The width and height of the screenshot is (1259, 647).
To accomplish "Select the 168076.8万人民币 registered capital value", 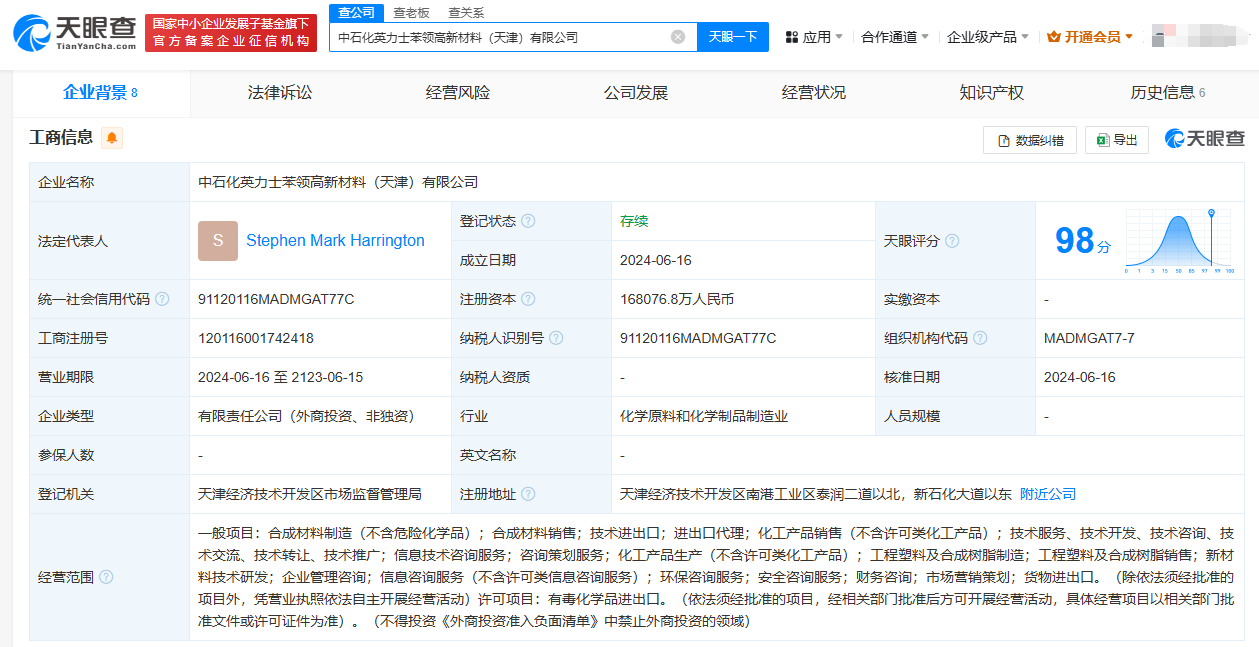I will [677, 299].
